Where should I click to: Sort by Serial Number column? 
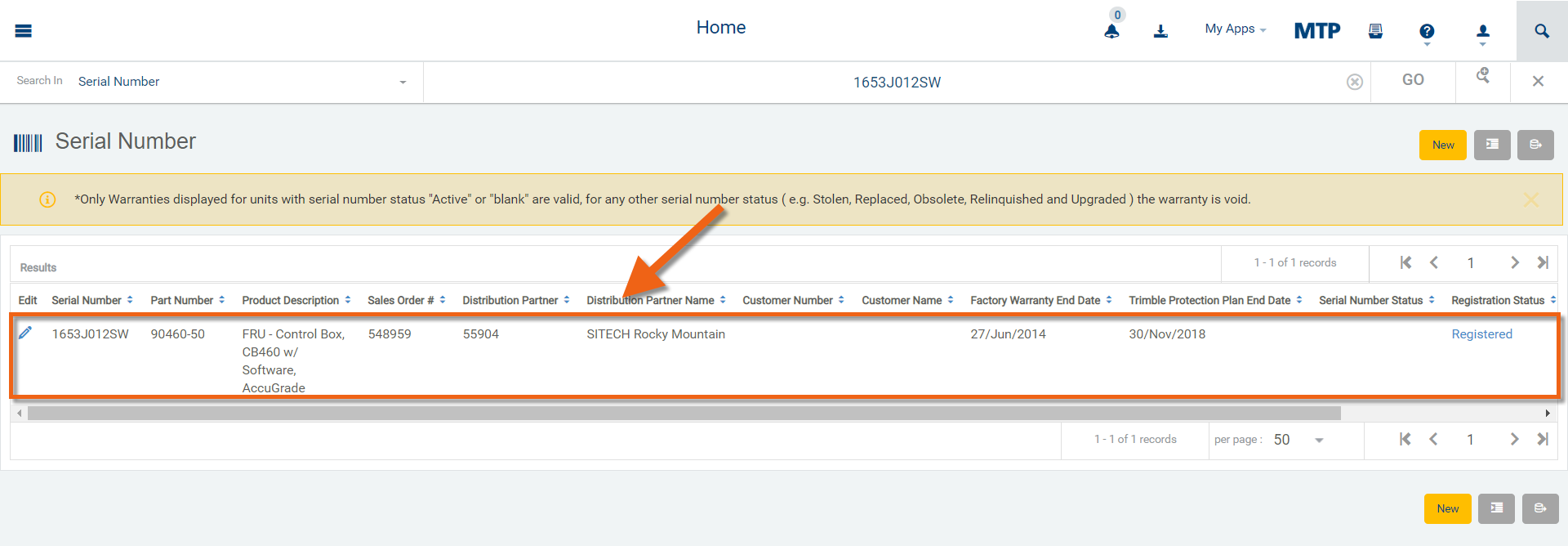(x=91, y=301)
